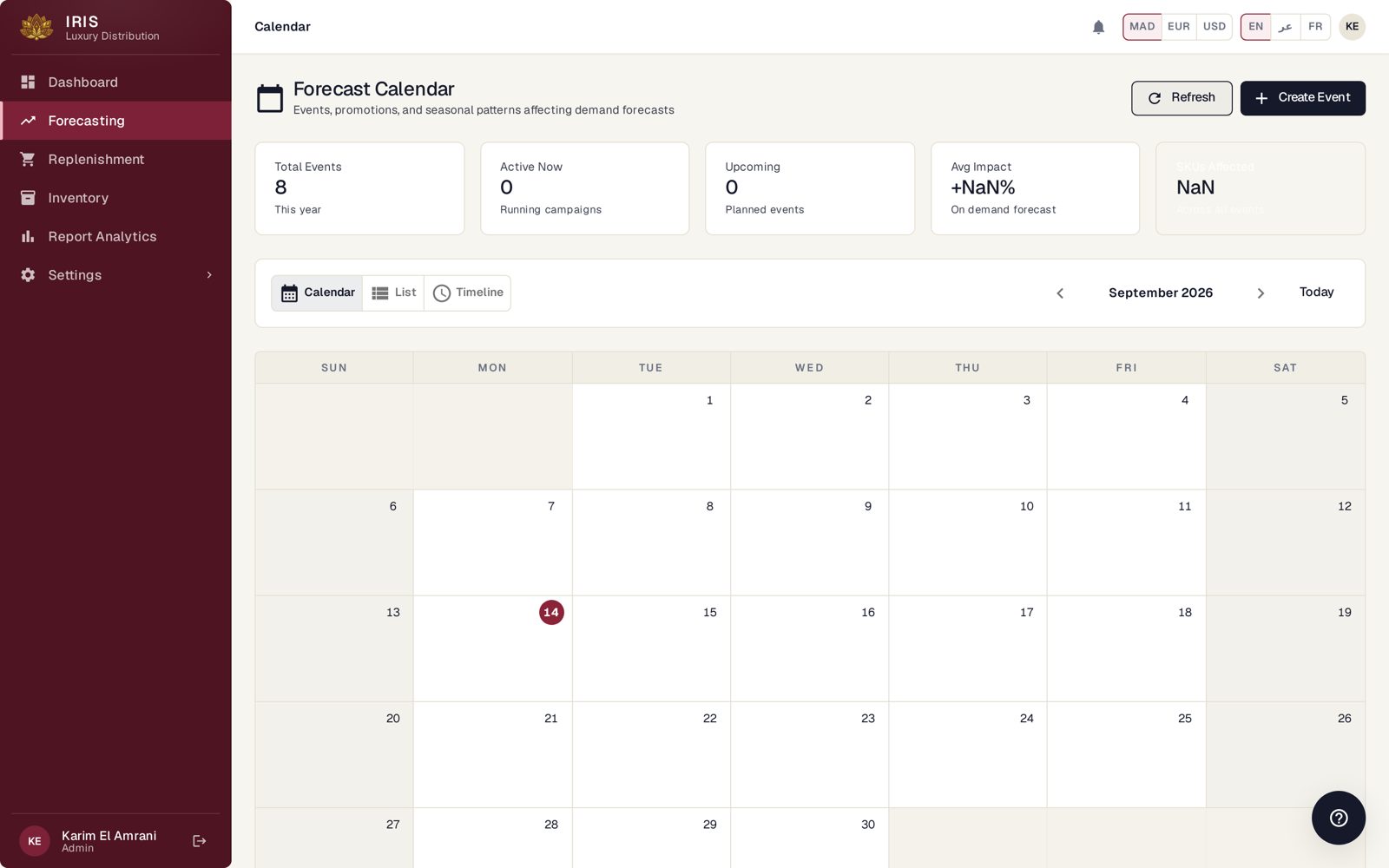The image size is (1389, 868).
Task: Click the Upcoming card
Action: click(810, 188)
